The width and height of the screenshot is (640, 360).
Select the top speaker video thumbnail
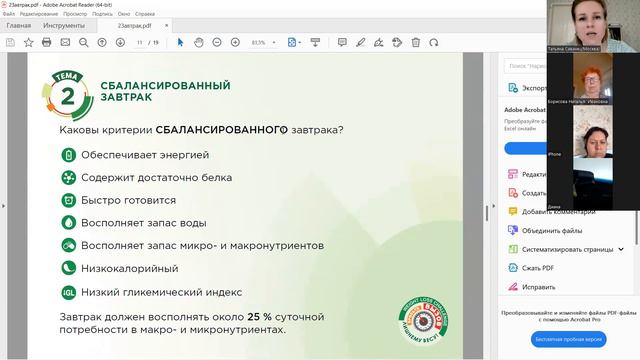pyautogui.click(x=593, y=26)
